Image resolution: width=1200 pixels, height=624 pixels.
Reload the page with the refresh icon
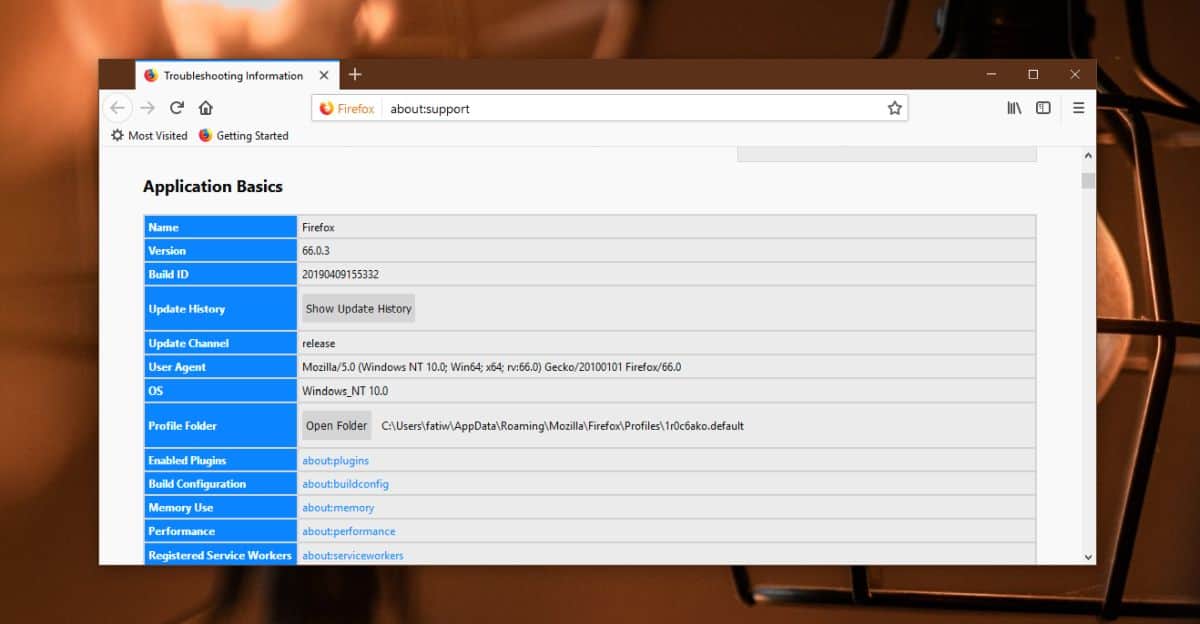pos(177,108)
